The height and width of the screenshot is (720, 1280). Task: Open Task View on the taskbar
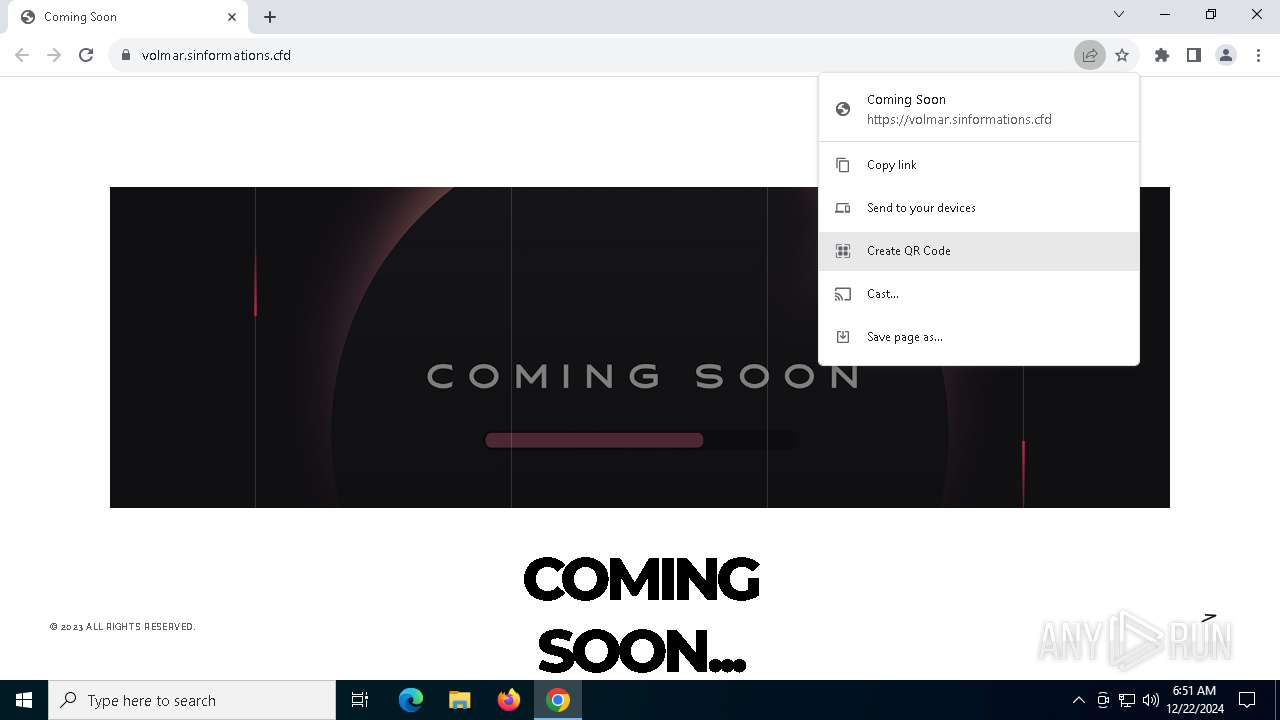click(x=360, y=700)
